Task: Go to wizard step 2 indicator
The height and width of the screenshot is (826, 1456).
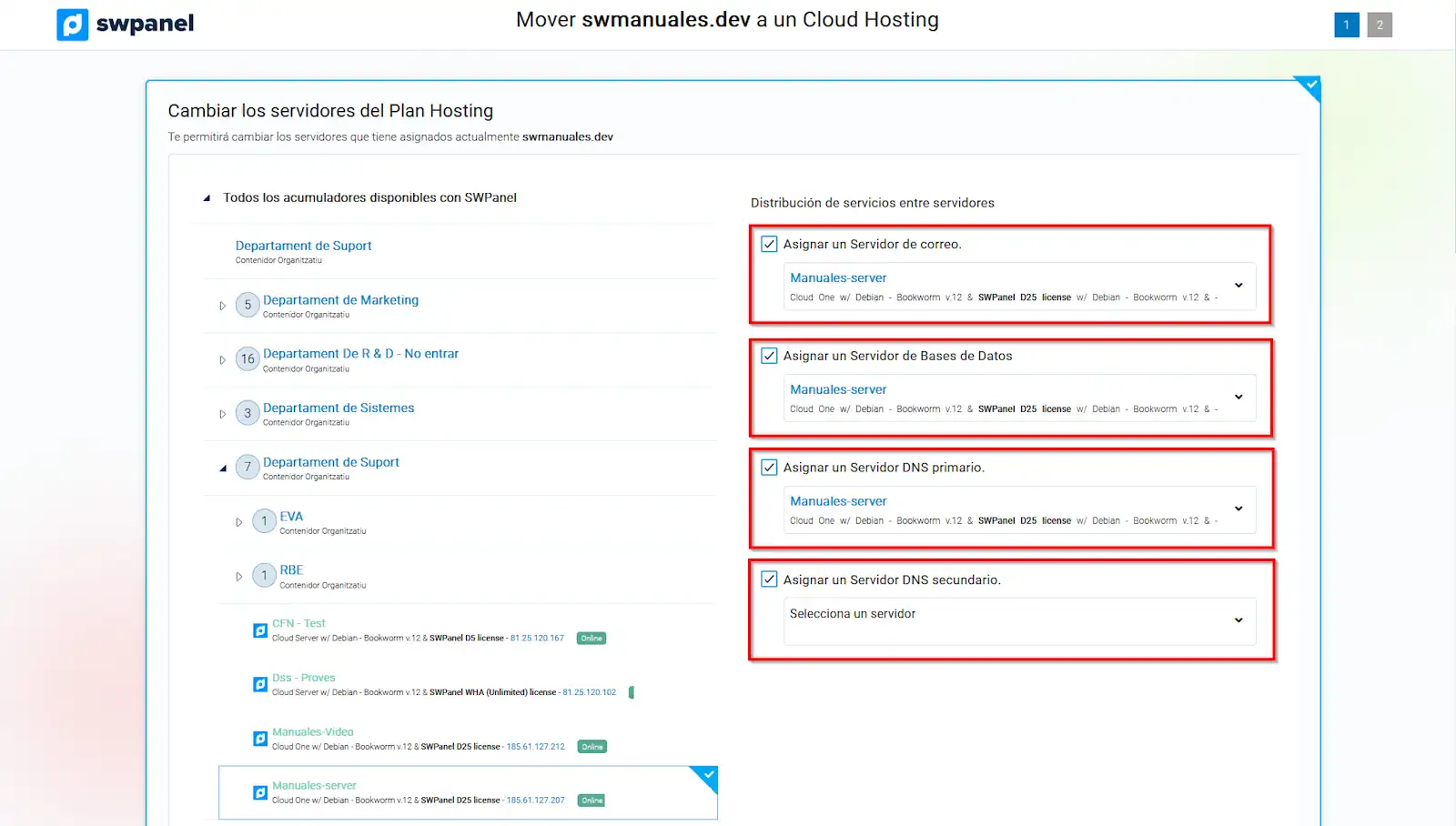Action: point(1380,25)
